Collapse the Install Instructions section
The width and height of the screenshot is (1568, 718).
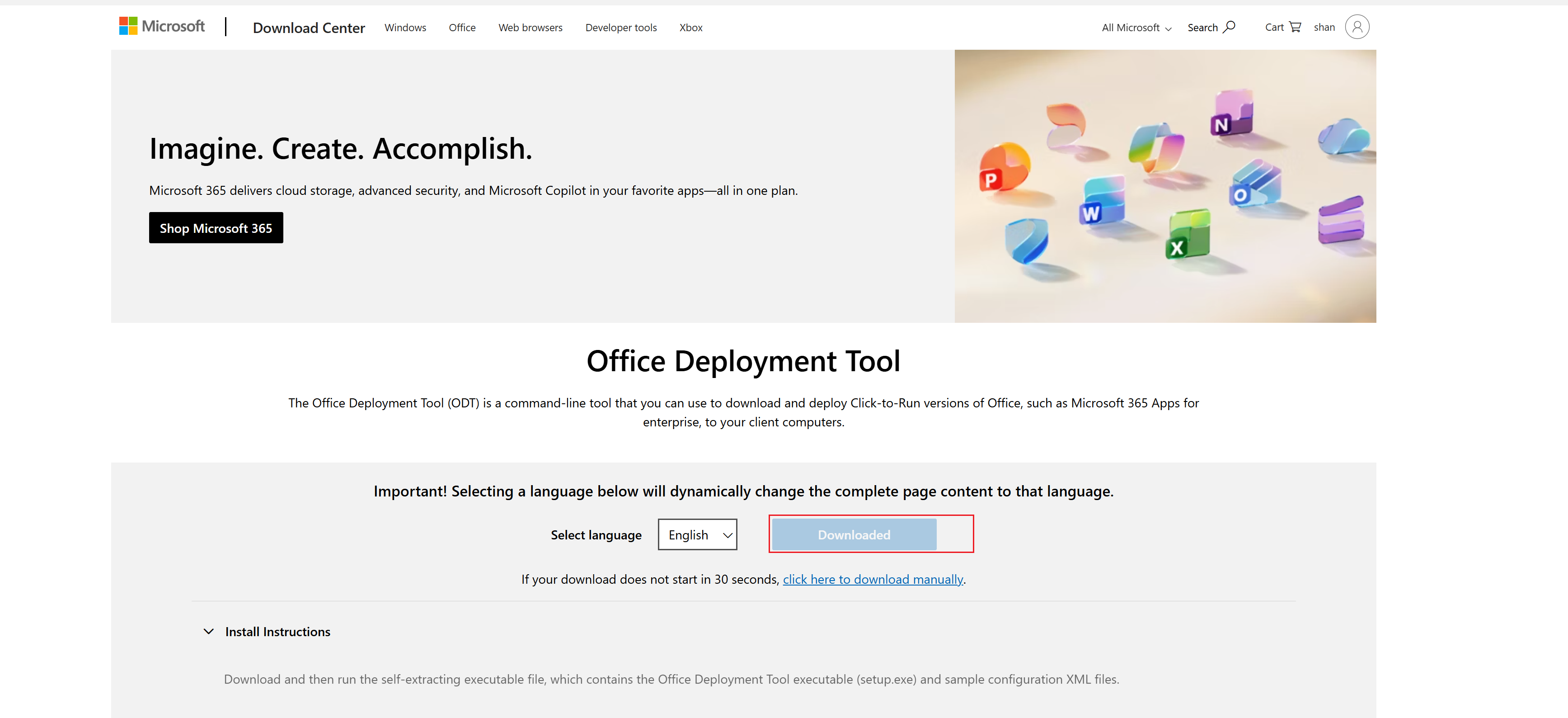click(x=208, y=632)
